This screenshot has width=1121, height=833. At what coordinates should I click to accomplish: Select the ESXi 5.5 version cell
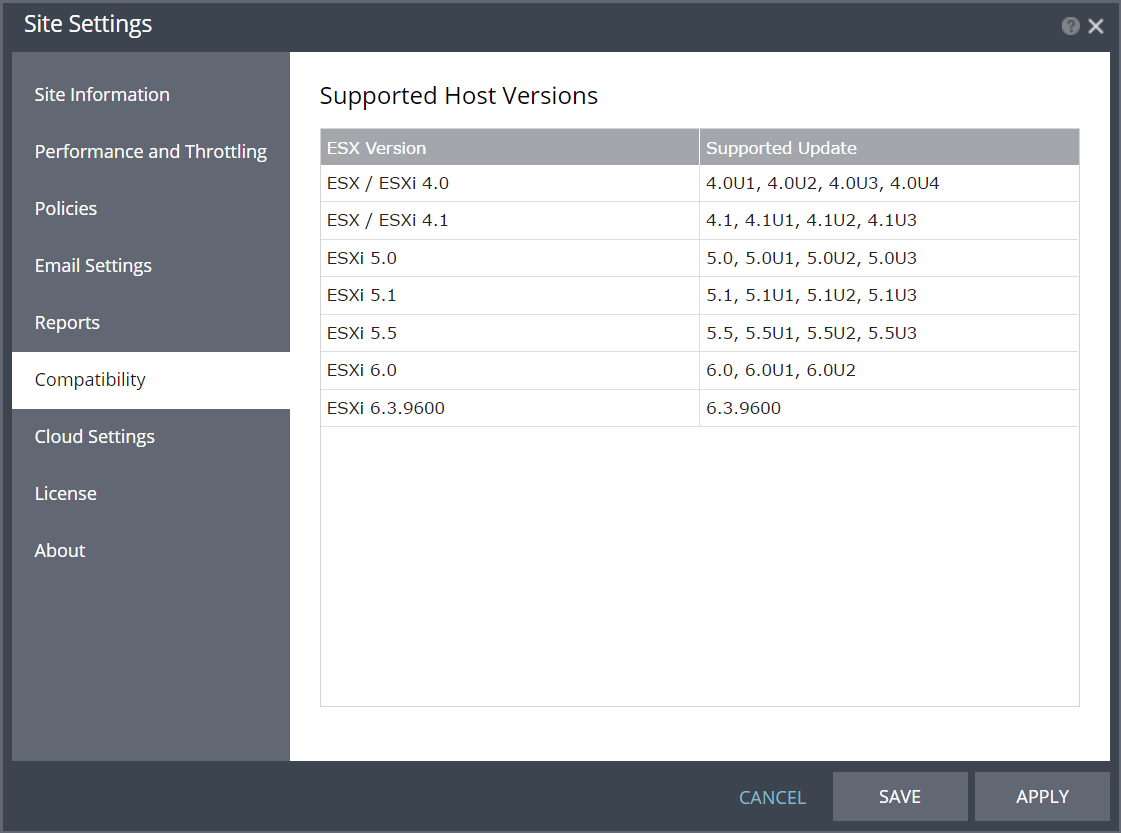click(x=510, y=333)
